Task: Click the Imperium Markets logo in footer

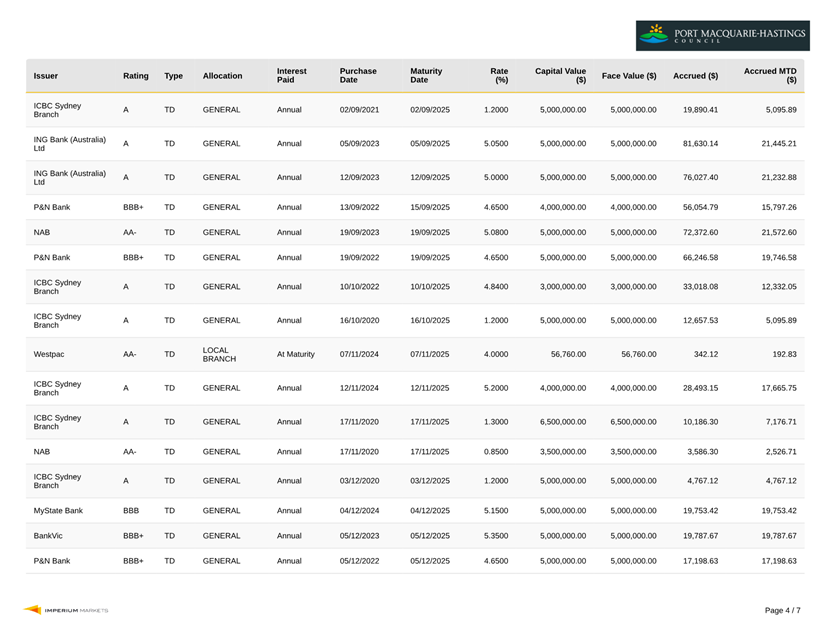Action: tap(66, 610)
